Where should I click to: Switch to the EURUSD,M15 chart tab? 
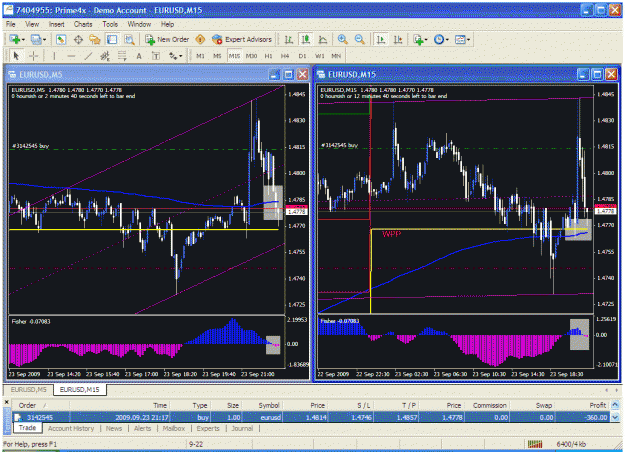coord(79,389)
